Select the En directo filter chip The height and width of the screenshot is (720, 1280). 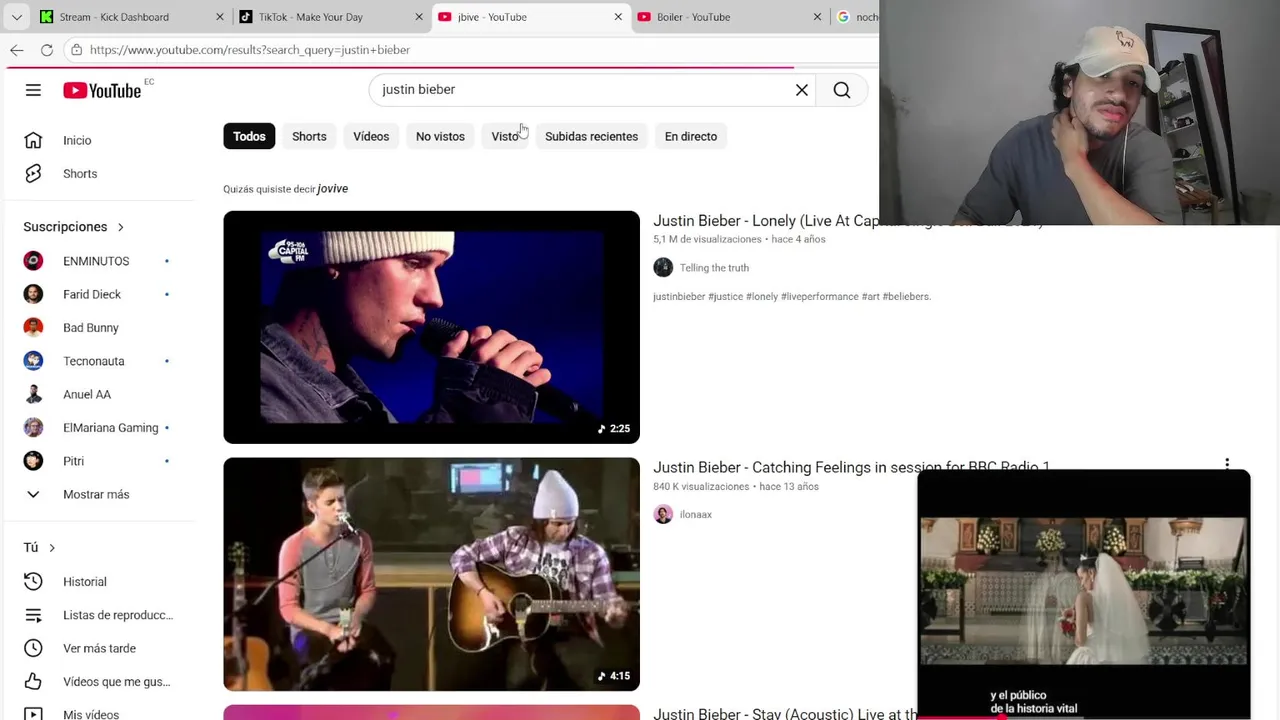click(691, 136)
